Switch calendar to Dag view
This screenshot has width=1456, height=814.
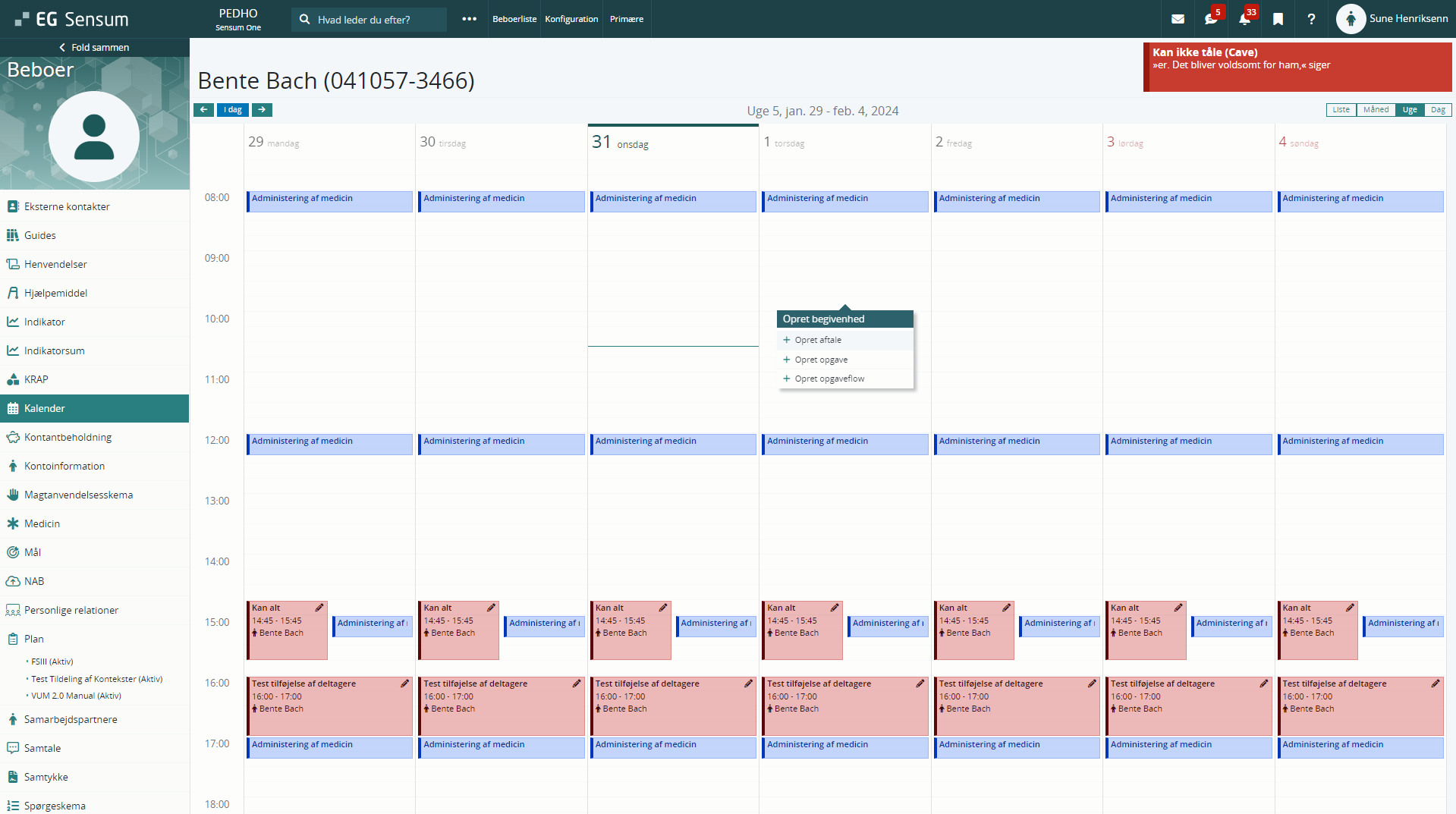tap(1438, 110)
